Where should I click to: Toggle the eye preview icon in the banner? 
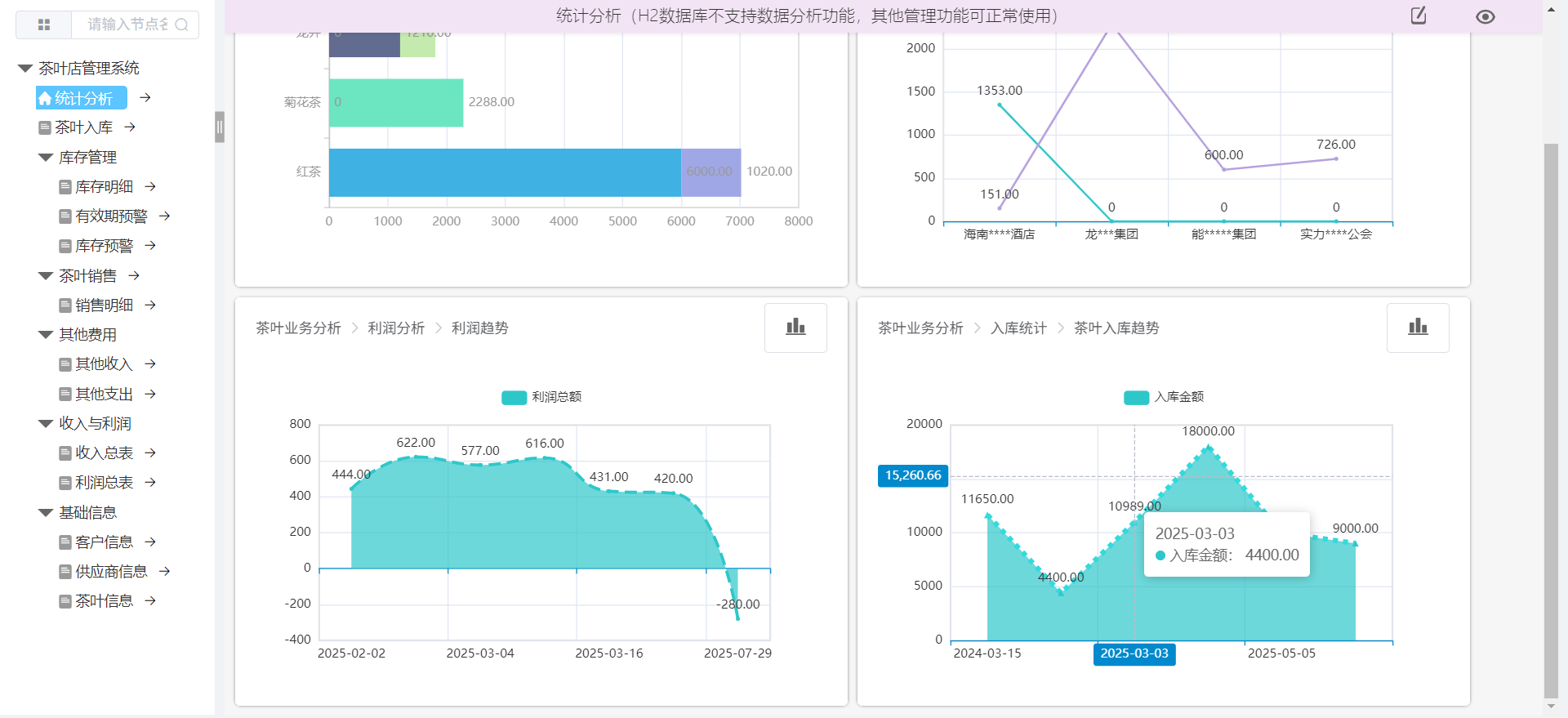(1486, 16)
